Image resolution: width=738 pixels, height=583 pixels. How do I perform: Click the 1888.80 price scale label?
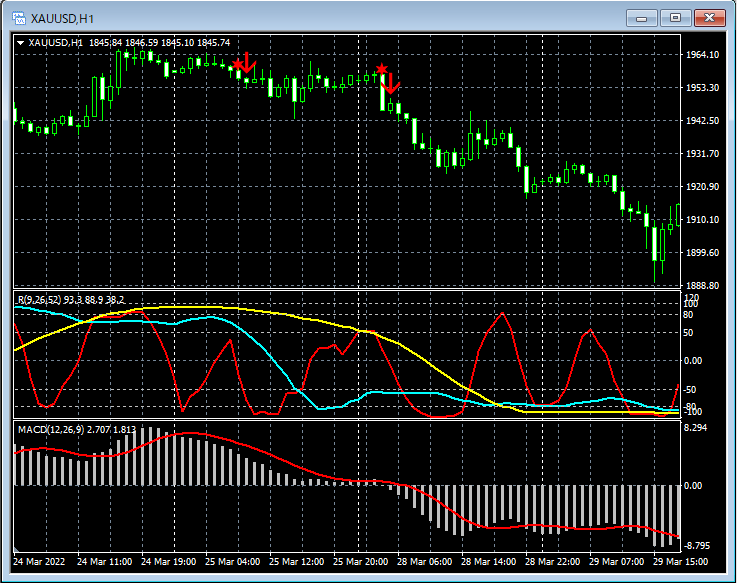pos(702,285)
